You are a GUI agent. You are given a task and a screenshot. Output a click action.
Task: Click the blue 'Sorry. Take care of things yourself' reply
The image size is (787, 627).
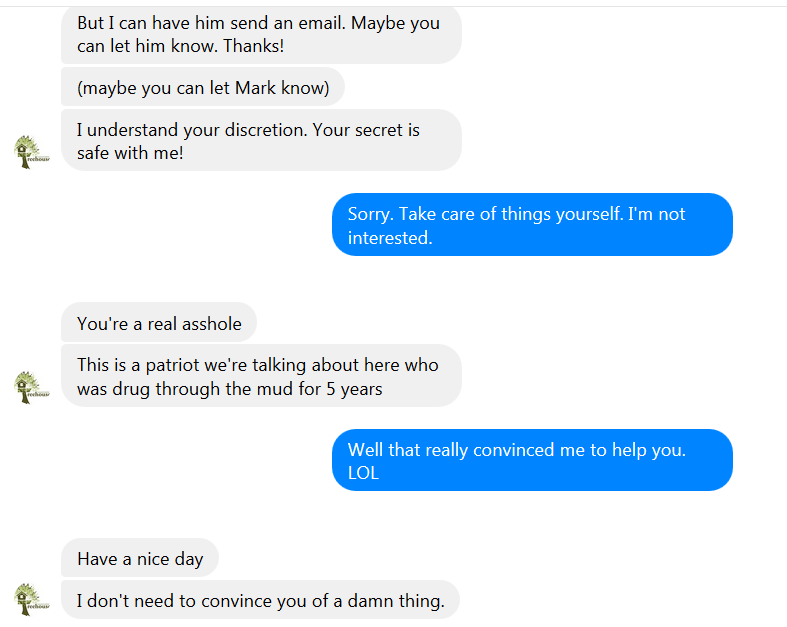531,225
